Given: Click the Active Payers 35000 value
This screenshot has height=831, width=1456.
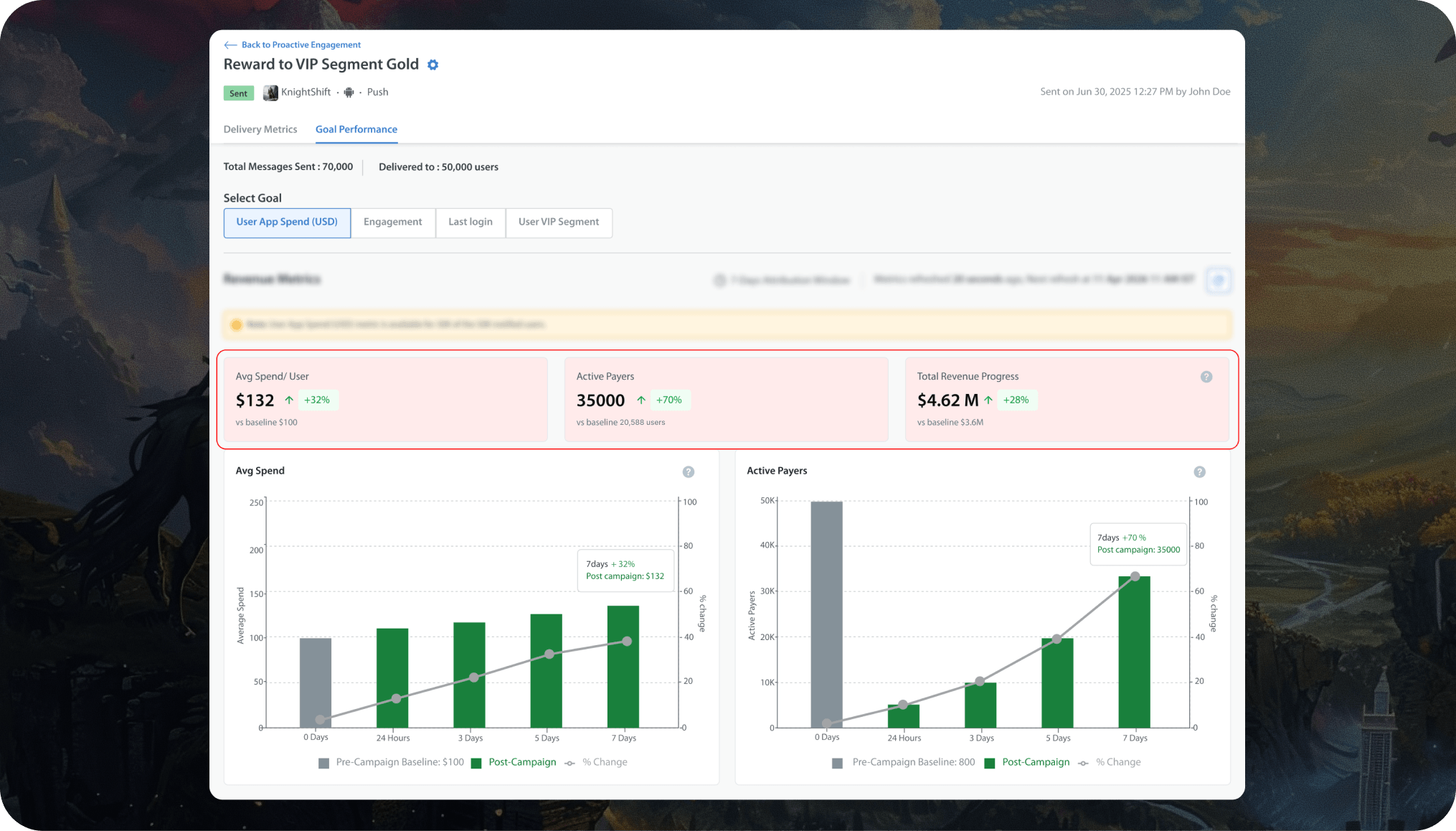Looking at the screenshot, I should tap(601, 400).
